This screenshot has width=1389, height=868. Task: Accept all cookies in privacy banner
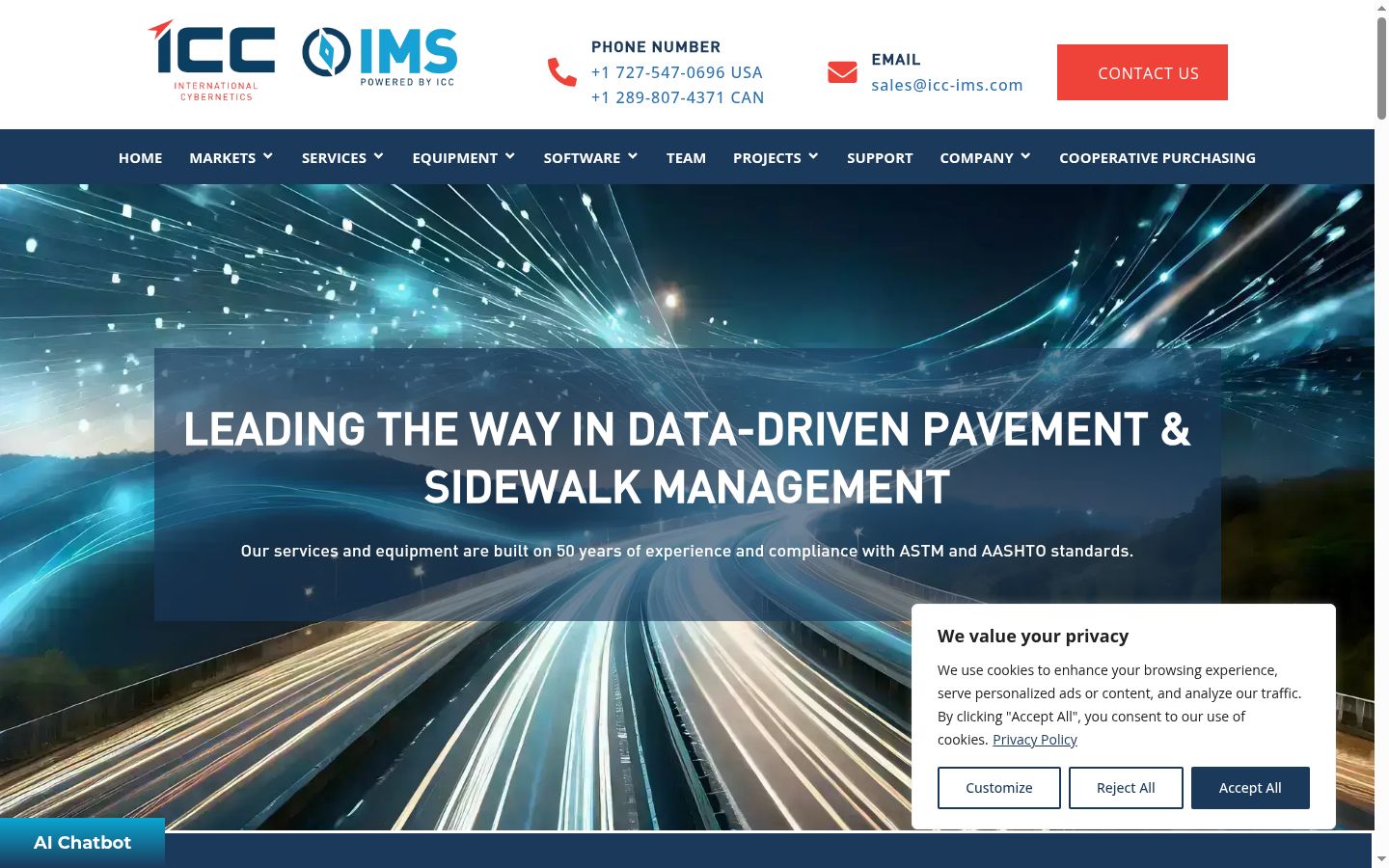[1250, 788]
